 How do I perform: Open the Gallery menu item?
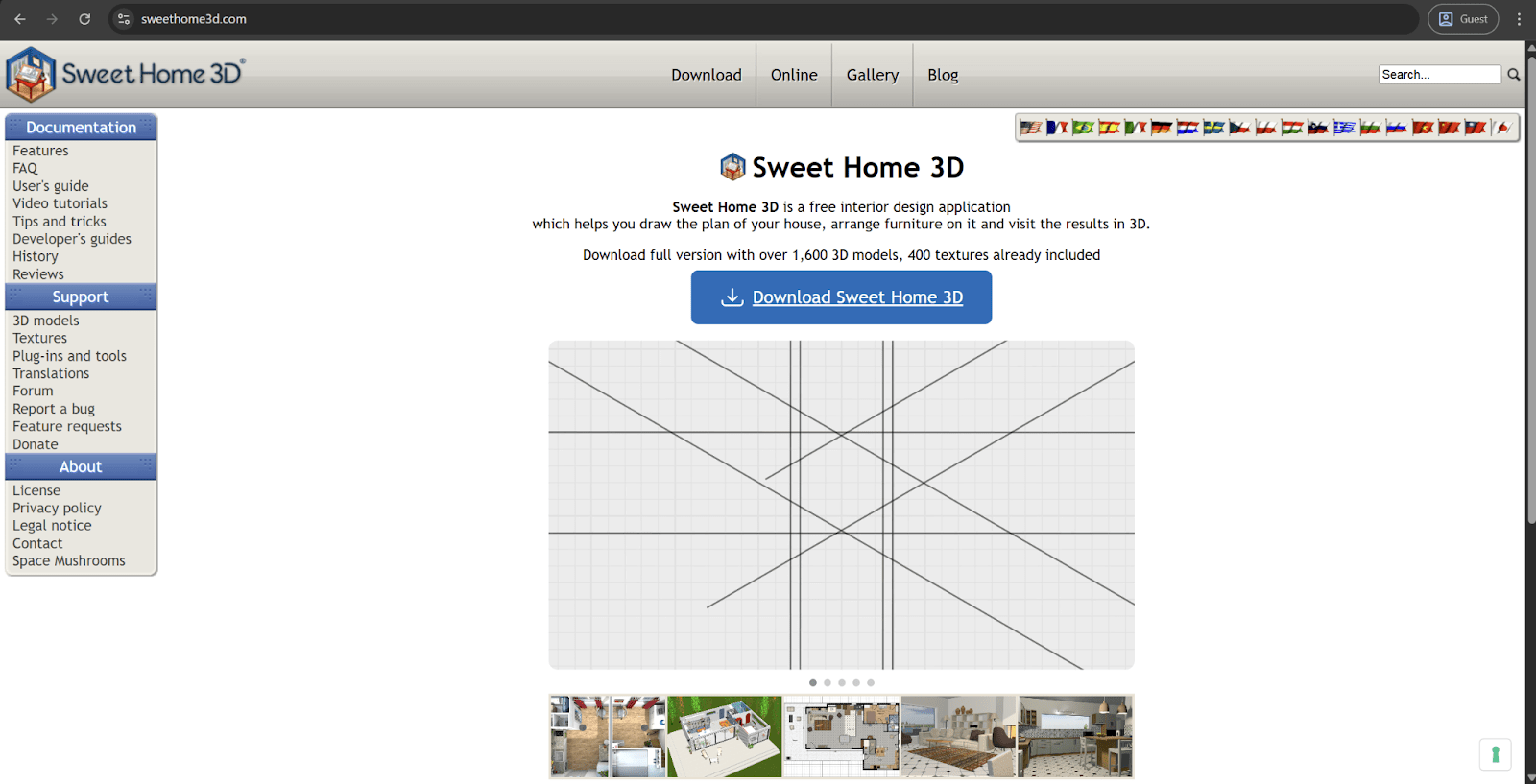pyautogui.click(x=872, y=75)
